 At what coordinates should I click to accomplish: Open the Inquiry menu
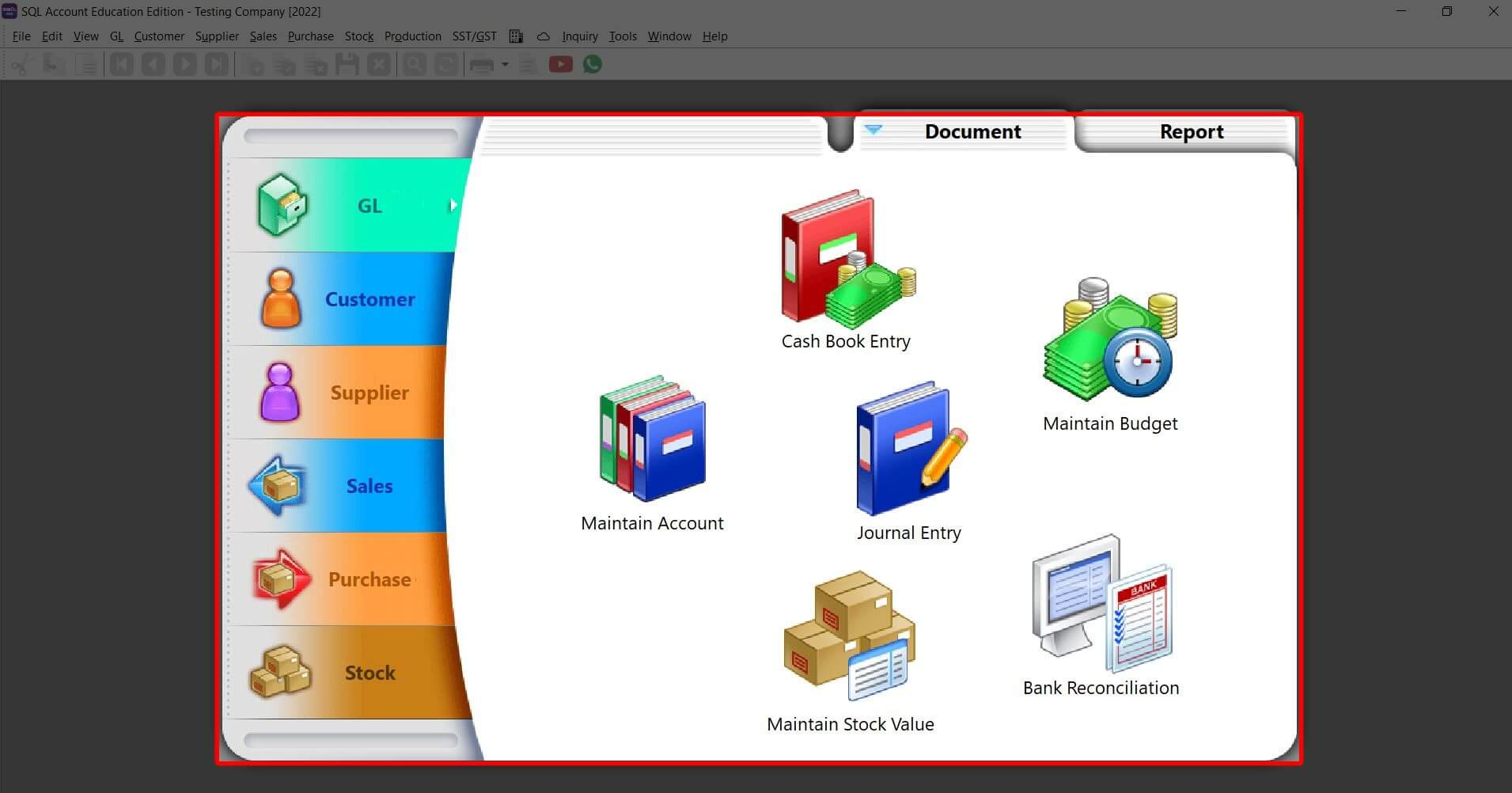(580, 36)
